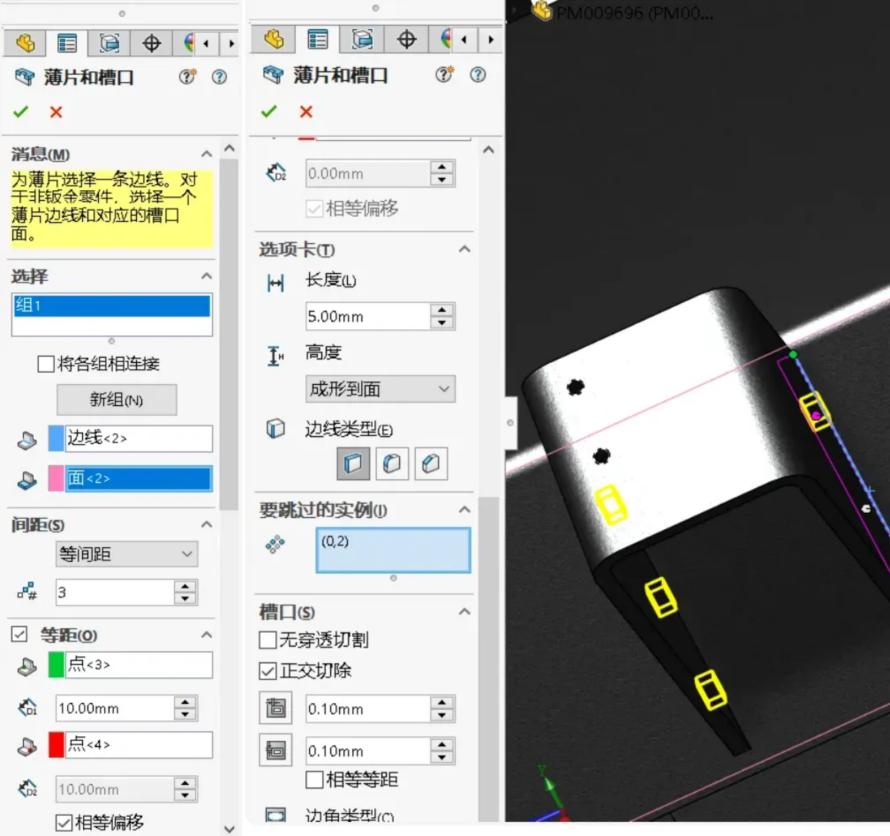Enable 无穿透切割 checkbox
The height and width of the screenshot is (836, 890).
[x=267, y=640]
